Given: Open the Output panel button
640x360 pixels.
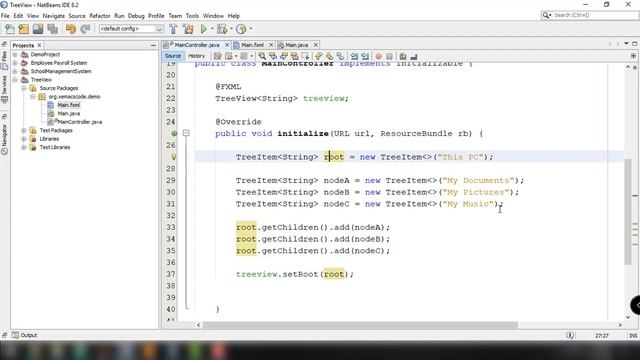Looking at the screenshot, I should coord(24,335).
